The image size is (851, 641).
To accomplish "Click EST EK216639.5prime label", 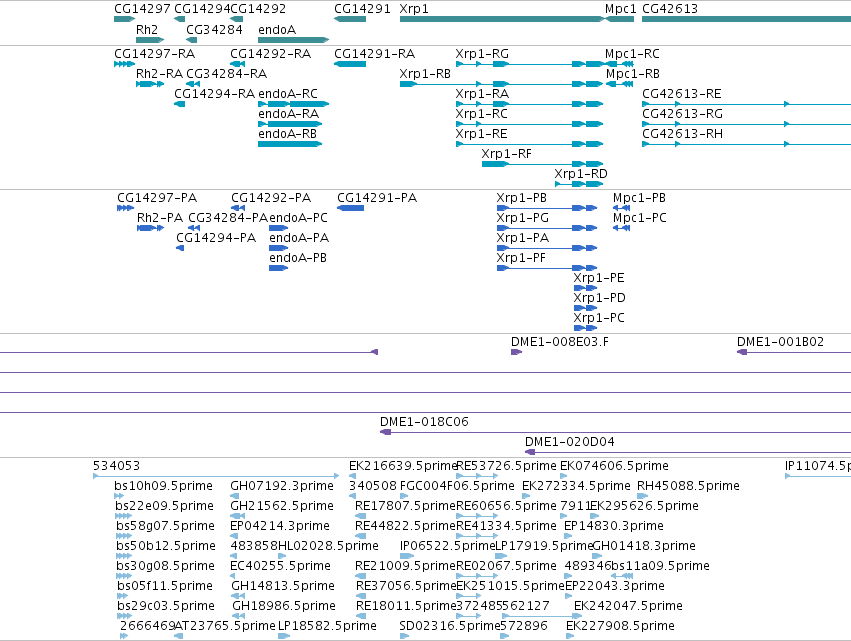I will [403, 466].
